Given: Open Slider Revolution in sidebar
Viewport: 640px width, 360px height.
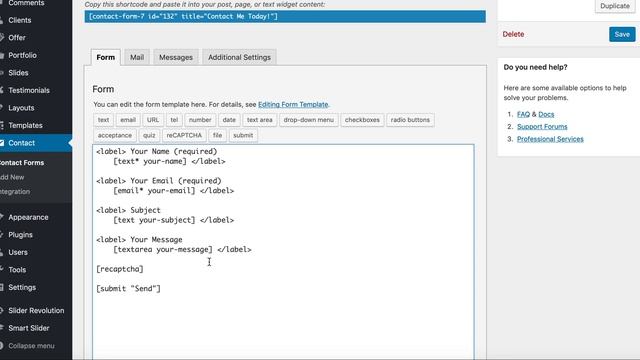Looking at the screenshot, I should coord(36,311).
